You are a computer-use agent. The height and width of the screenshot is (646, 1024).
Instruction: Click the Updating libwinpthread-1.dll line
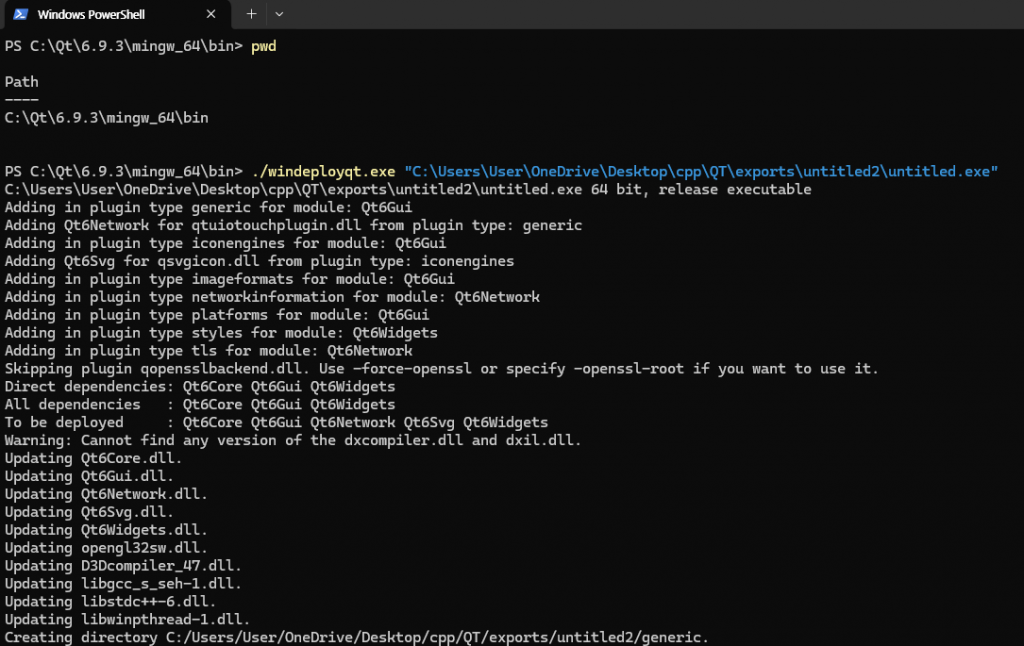coord(127,620)
